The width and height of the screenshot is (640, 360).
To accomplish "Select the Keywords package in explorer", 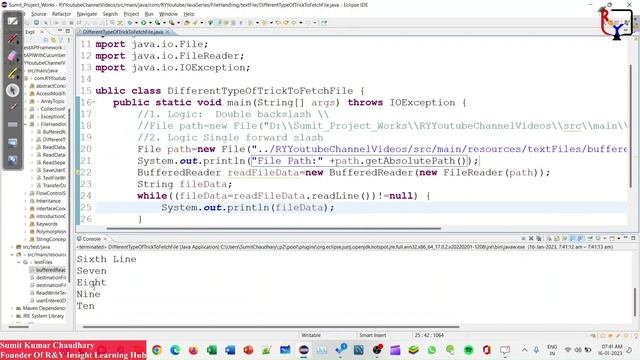I will [x=47, y=224].
